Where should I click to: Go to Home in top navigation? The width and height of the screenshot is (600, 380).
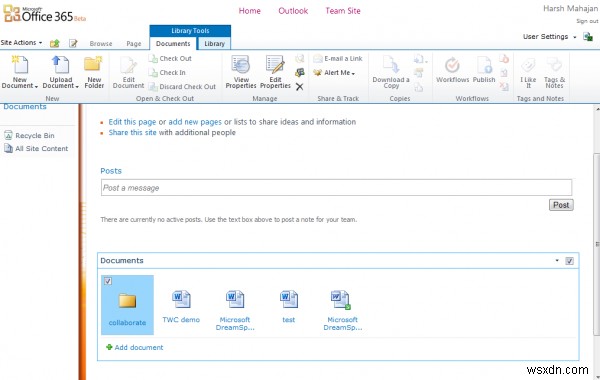coord(249,11)
